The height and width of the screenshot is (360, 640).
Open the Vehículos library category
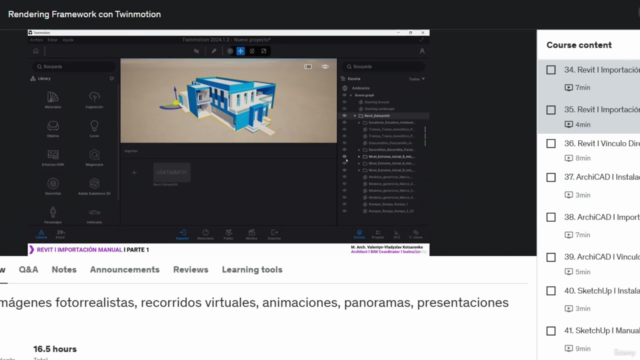(94, 215)
